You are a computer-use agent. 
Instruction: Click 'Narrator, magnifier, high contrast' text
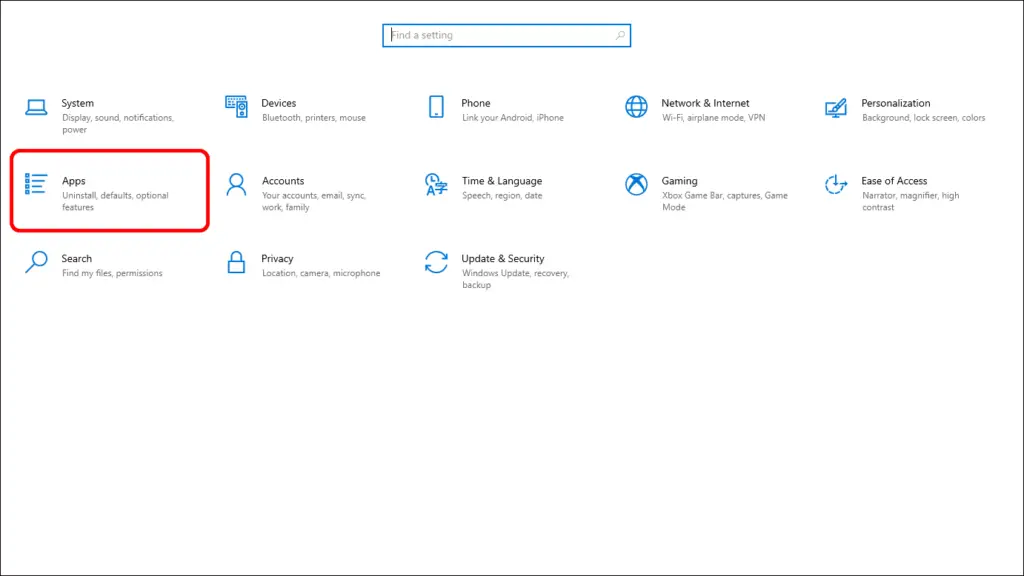910,201
